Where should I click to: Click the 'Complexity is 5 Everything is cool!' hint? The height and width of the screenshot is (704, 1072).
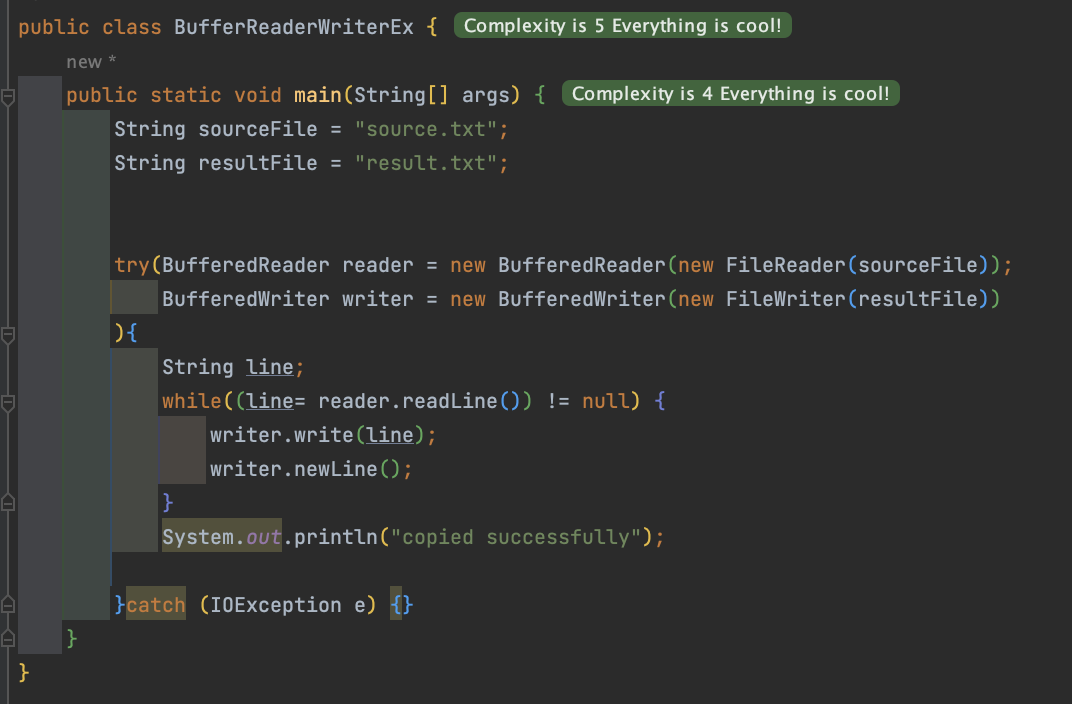coord(623,26)
